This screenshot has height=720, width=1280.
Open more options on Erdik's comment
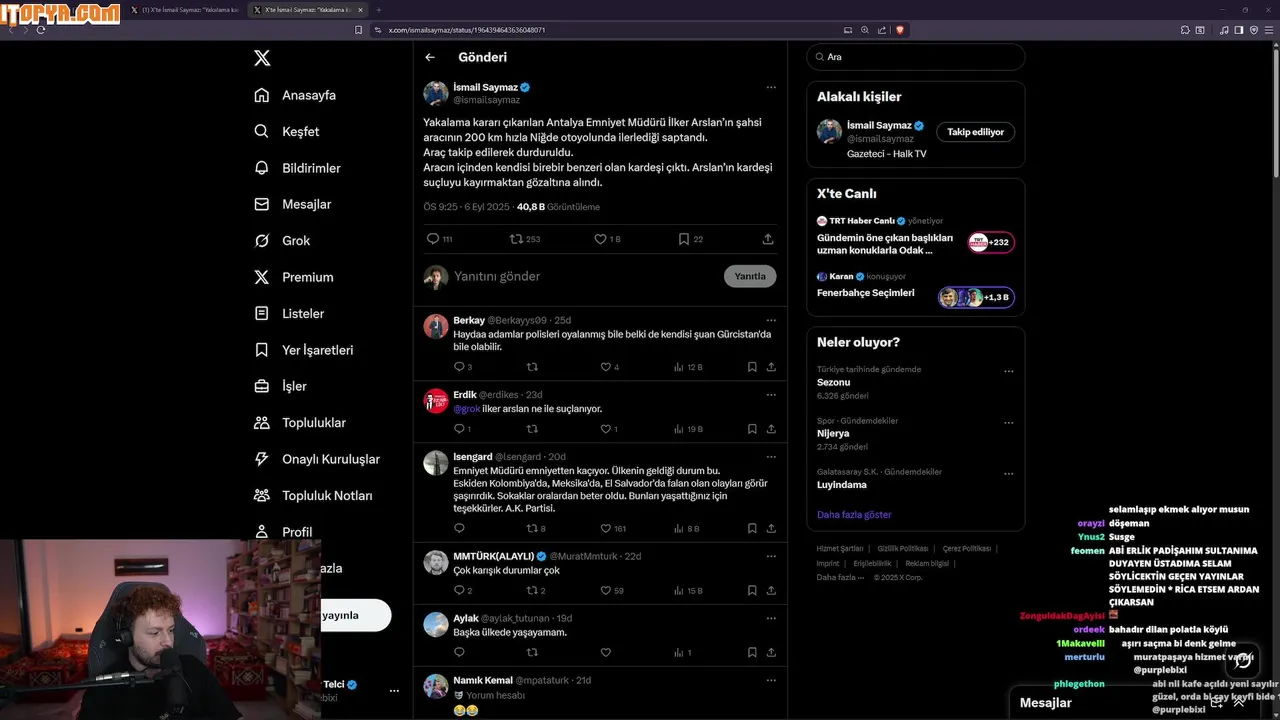pos(771,394)
